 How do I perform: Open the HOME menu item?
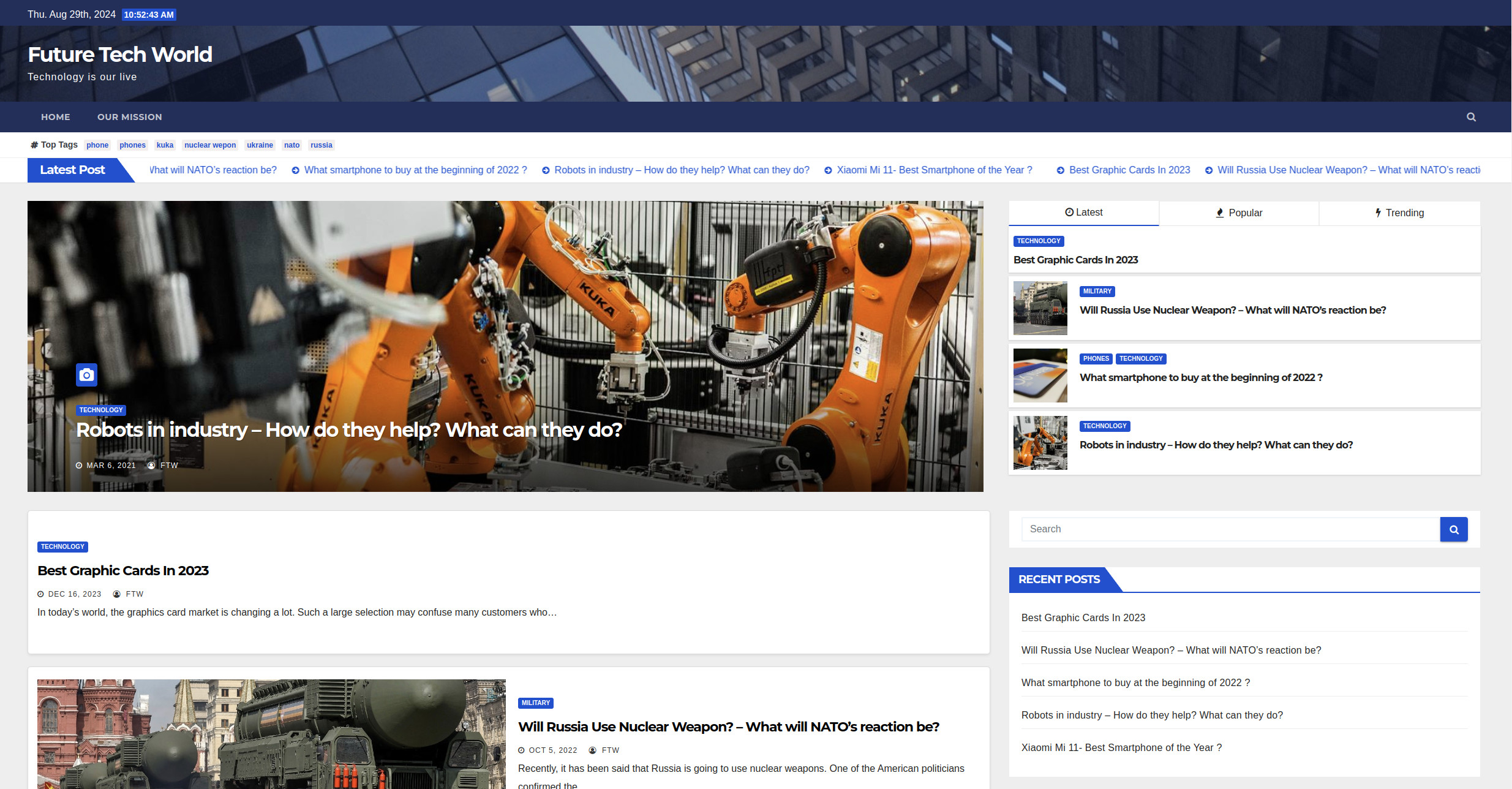coord(55,117)
